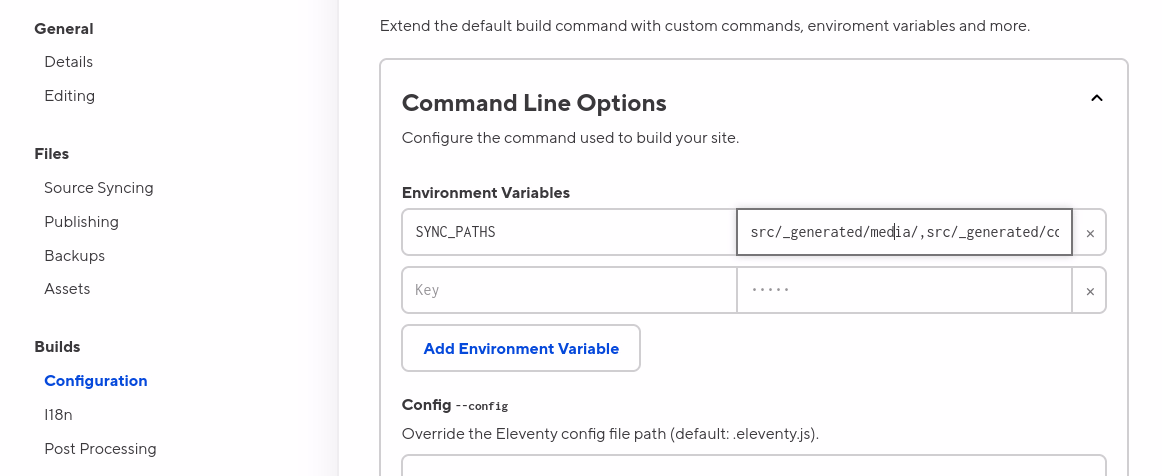
Task: Click the empty Key input field
Action: [x=568, y=290]
